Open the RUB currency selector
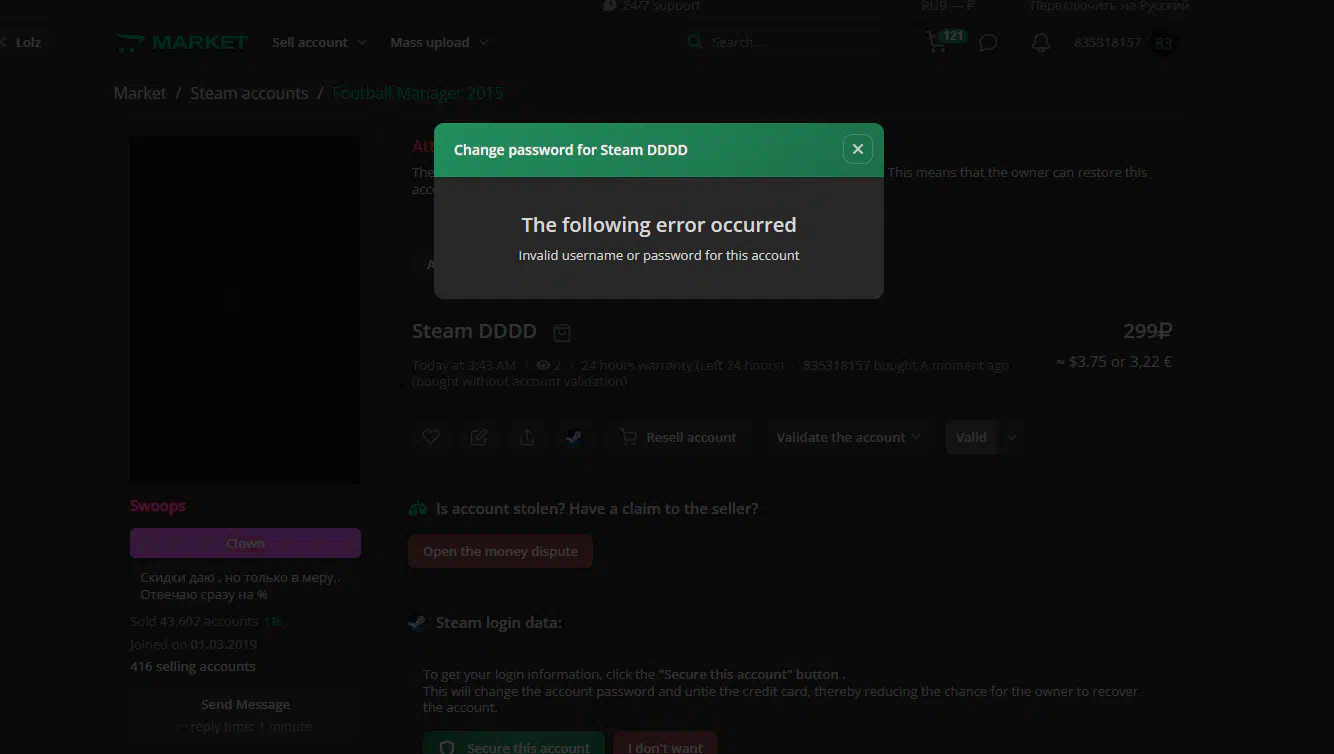The height and width of the screenshot is (754, 1334). click(947, 6)
